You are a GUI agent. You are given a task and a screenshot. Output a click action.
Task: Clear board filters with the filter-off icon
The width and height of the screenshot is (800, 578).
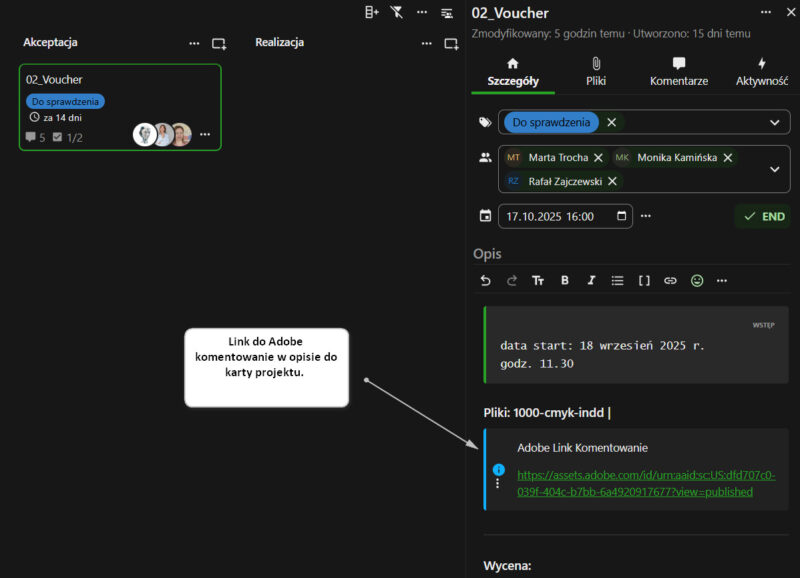pos(397,12)
